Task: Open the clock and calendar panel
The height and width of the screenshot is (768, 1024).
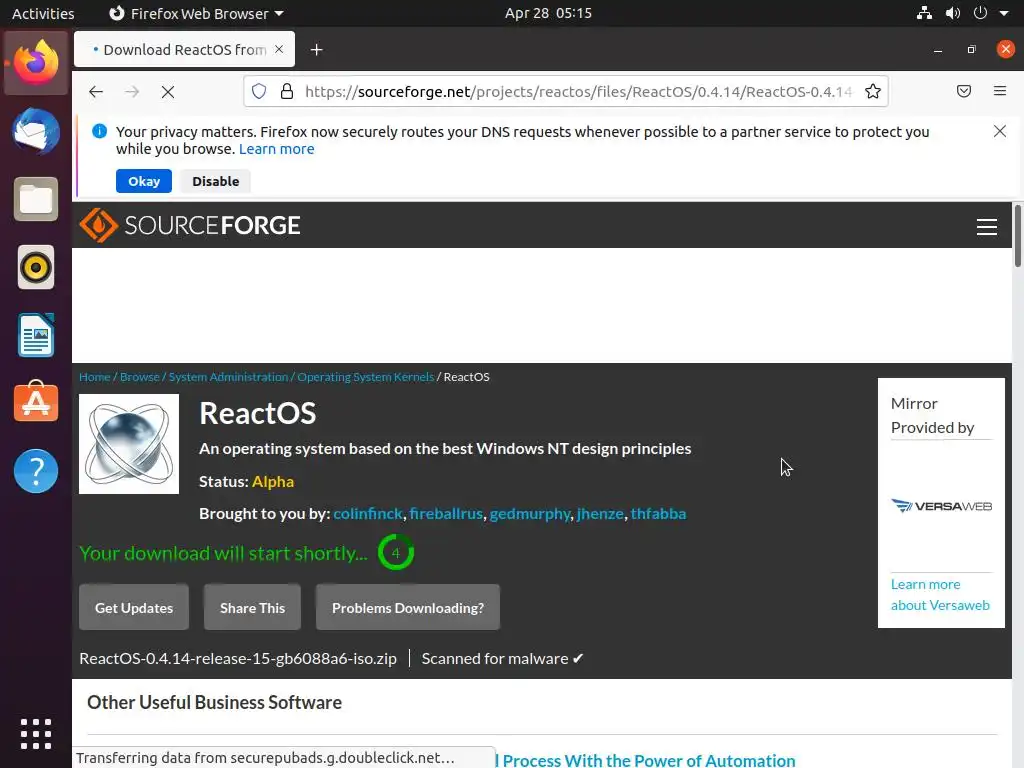Action: (x=548, y=13)
